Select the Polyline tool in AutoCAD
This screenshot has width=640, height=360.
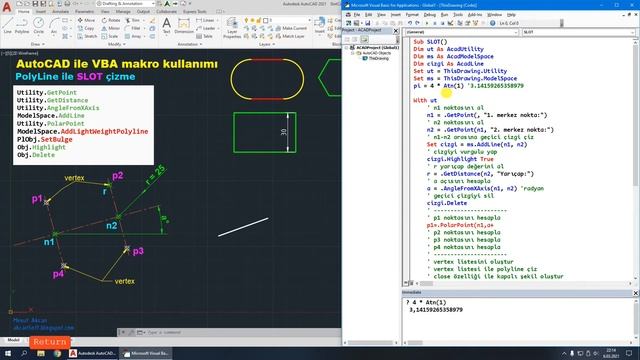[22, 25]
